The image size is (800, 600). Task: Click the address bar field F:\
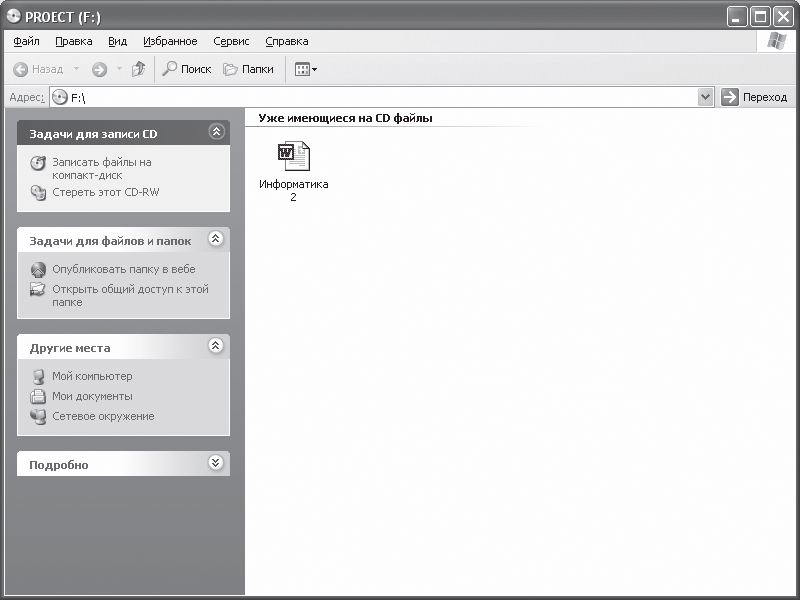(383, 97)
